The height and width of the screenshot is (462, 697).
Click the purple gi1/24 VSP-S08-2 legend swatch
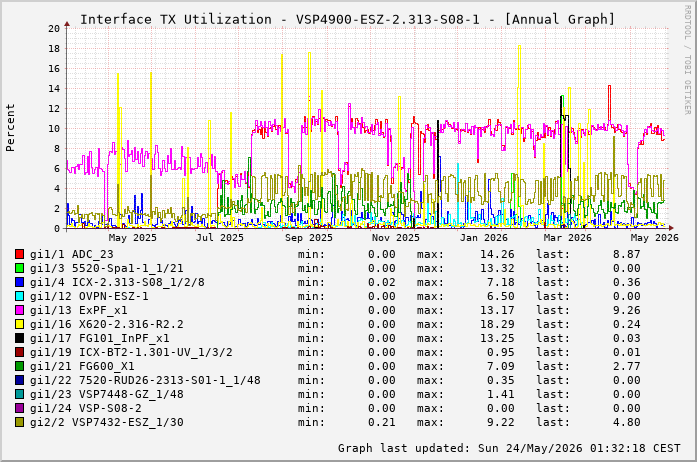click(x=19, y=408)
